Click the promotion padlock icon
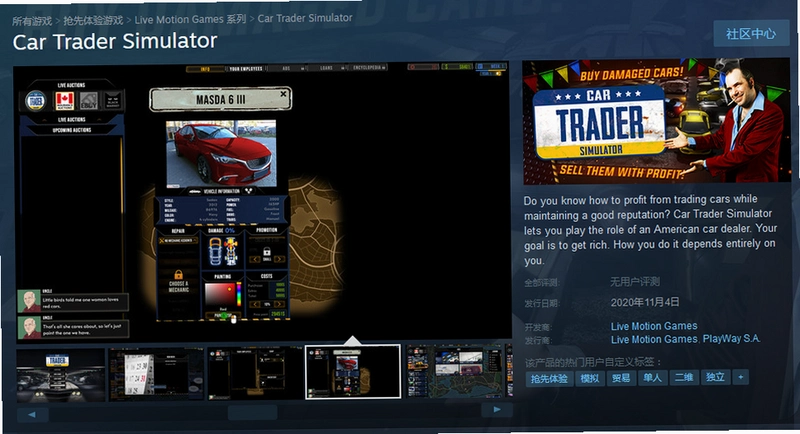Image resolution: width=800 pixels, height=434 pixels. (267, 252)
